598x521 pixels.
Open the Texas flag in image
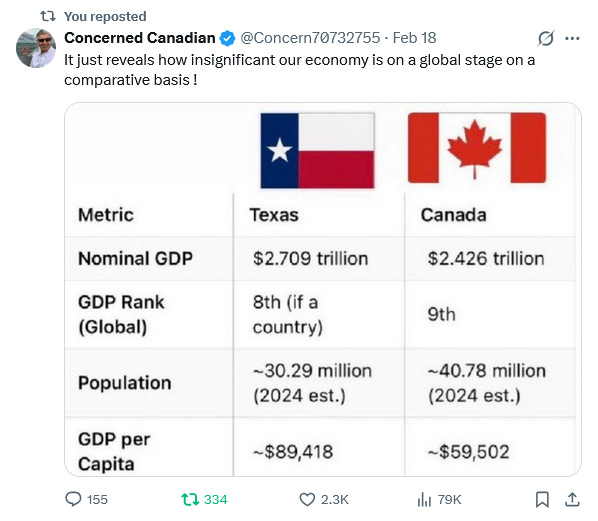[x=317, y=150]
